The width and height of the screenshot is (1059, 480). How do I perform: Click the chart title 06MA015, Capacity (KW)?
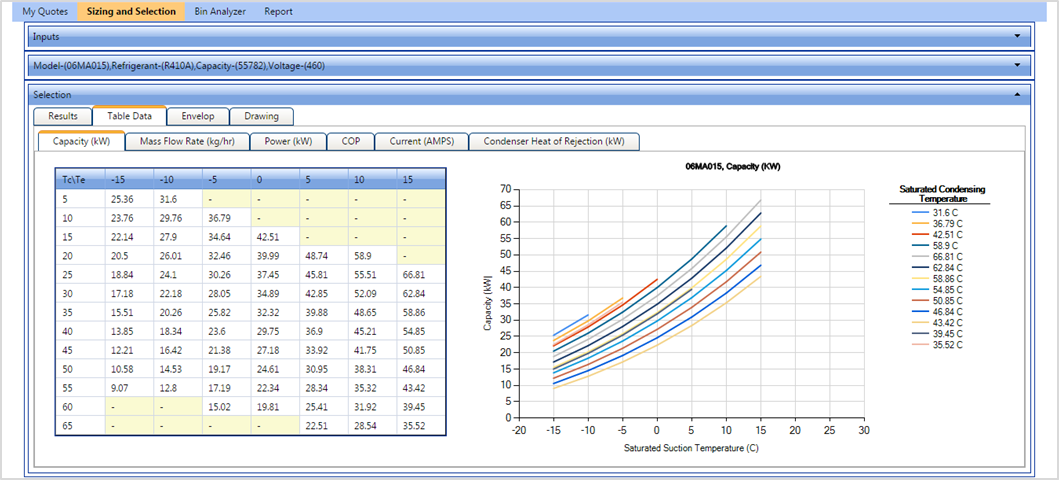pos(732,165)
